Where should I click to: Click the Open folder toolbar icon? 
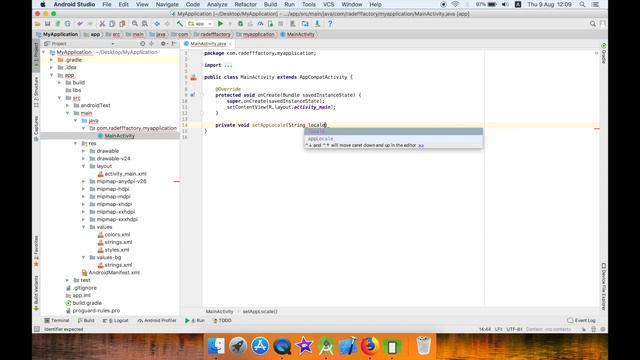38,24
